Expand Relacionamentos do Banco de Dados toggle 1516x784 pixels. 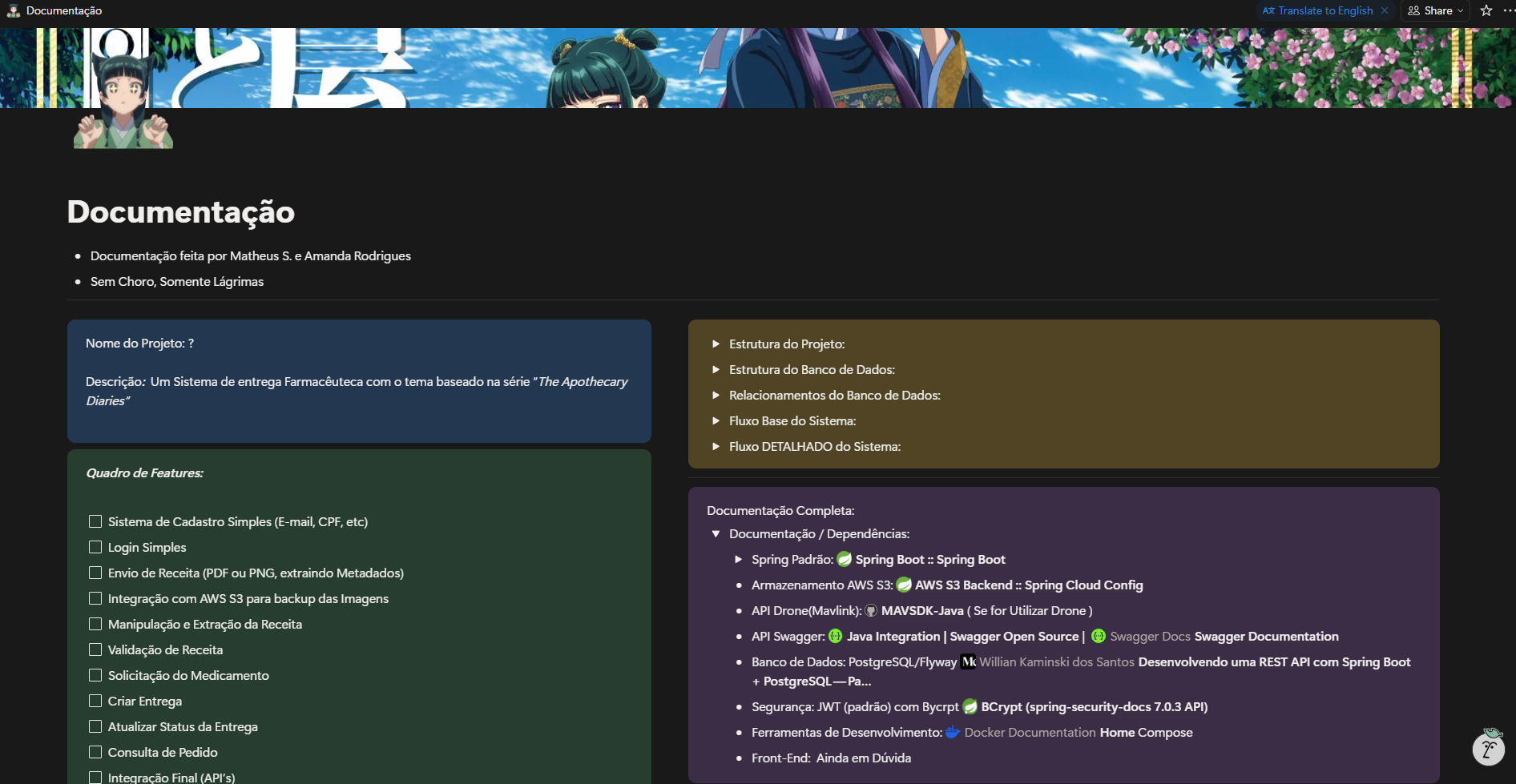click(716, 395)
